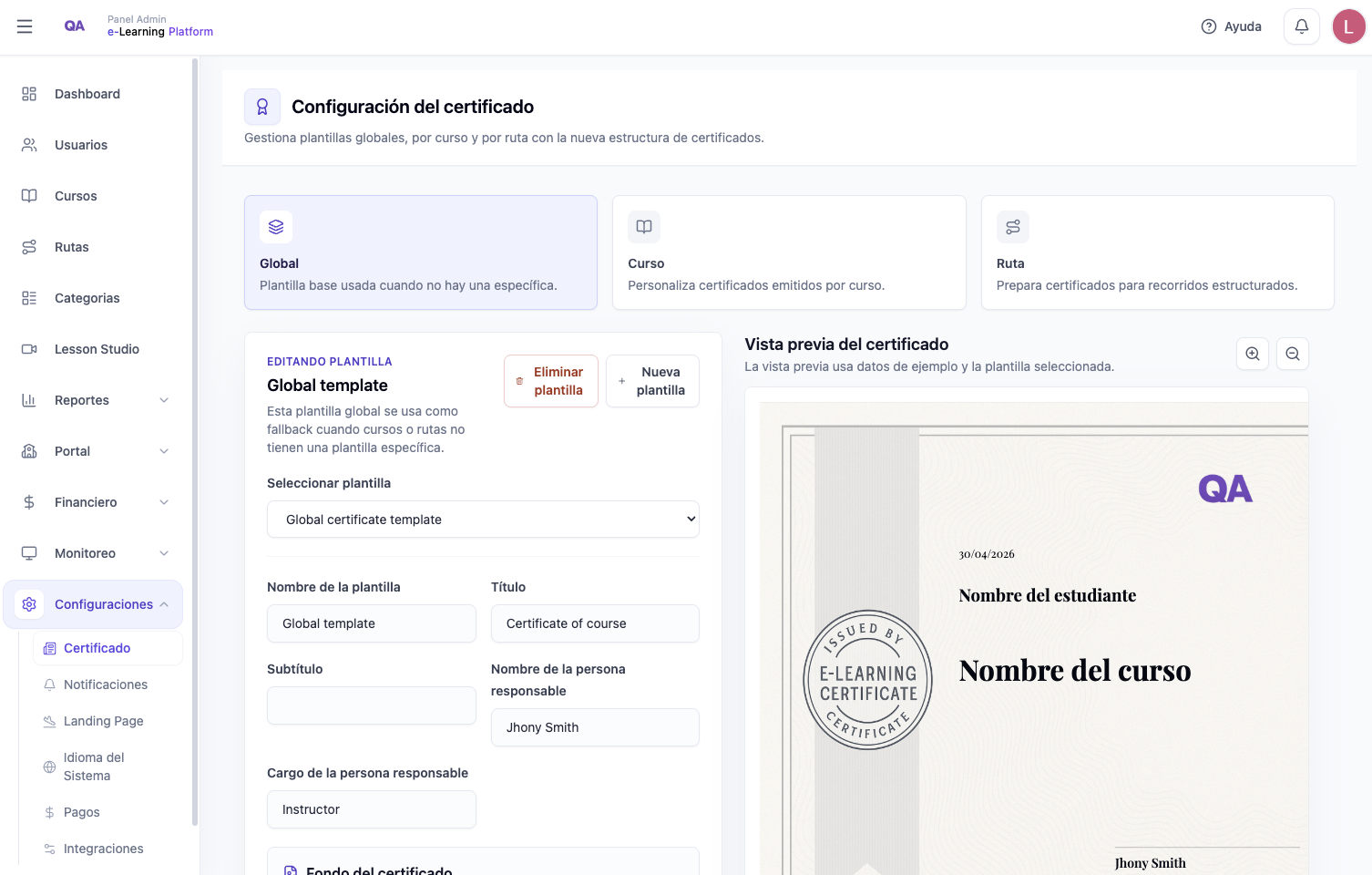
Task: Select Idioma del Sistema submenu item
Action: pyautogui.click(x=108, y=767)
